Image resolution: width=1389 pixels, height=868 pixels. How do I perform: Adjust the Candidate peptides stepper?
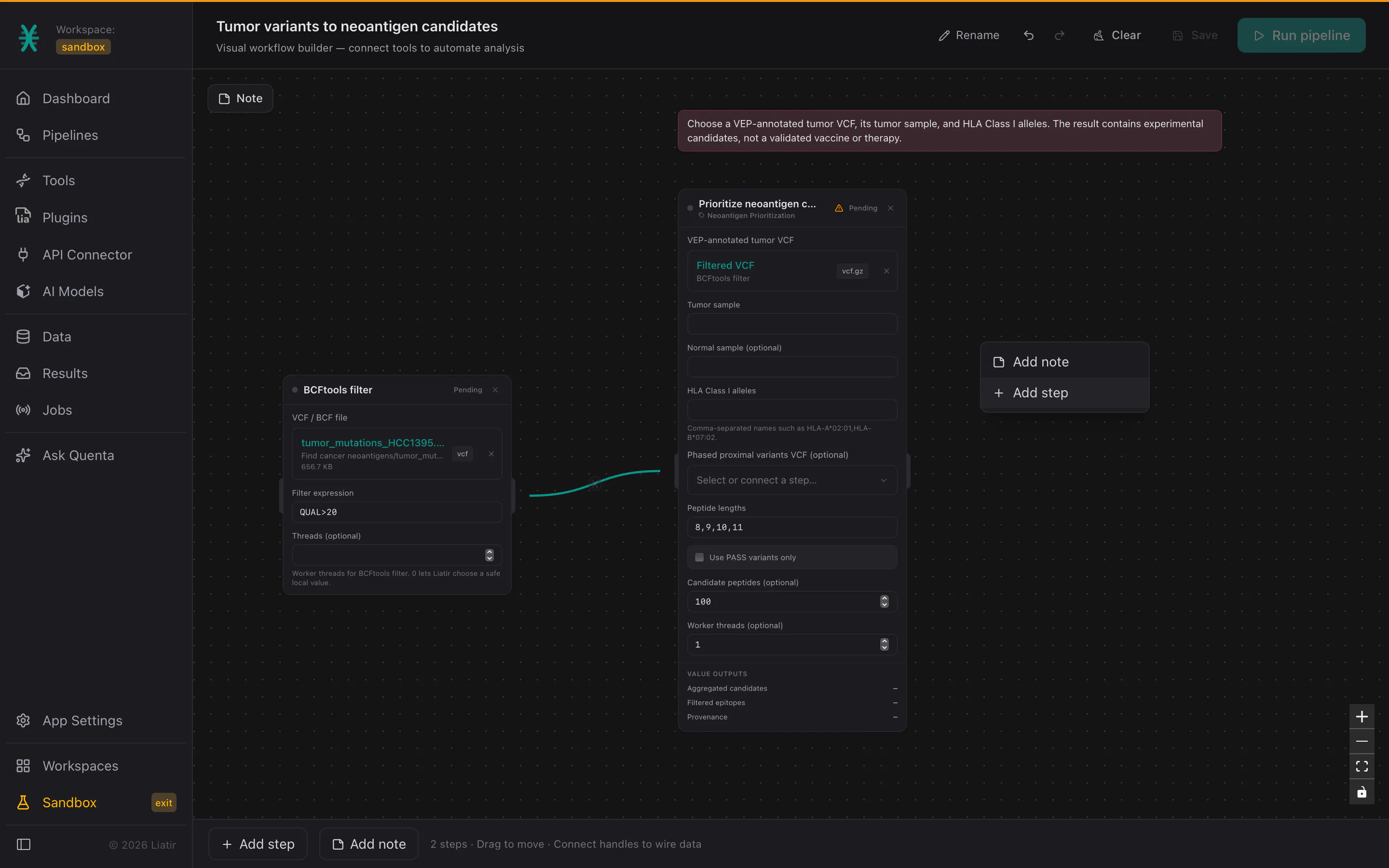point(885,601)
